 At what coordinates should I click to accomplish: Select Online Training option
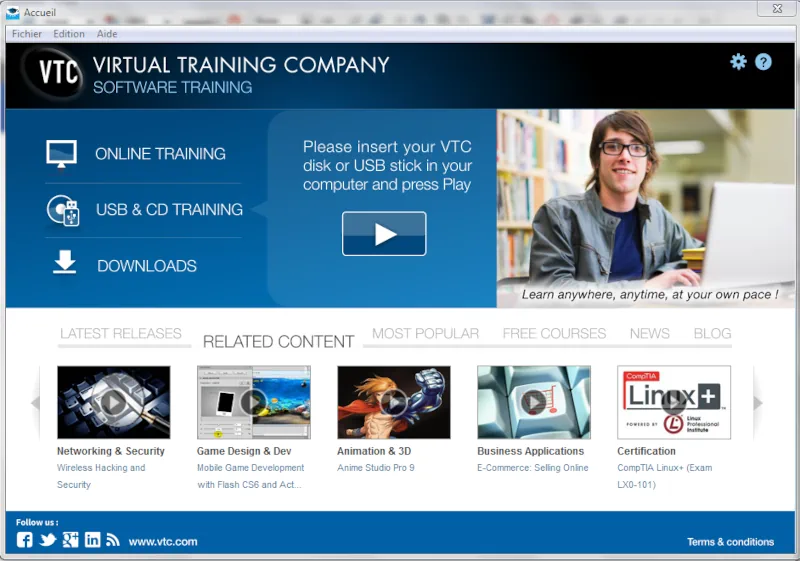160,154
